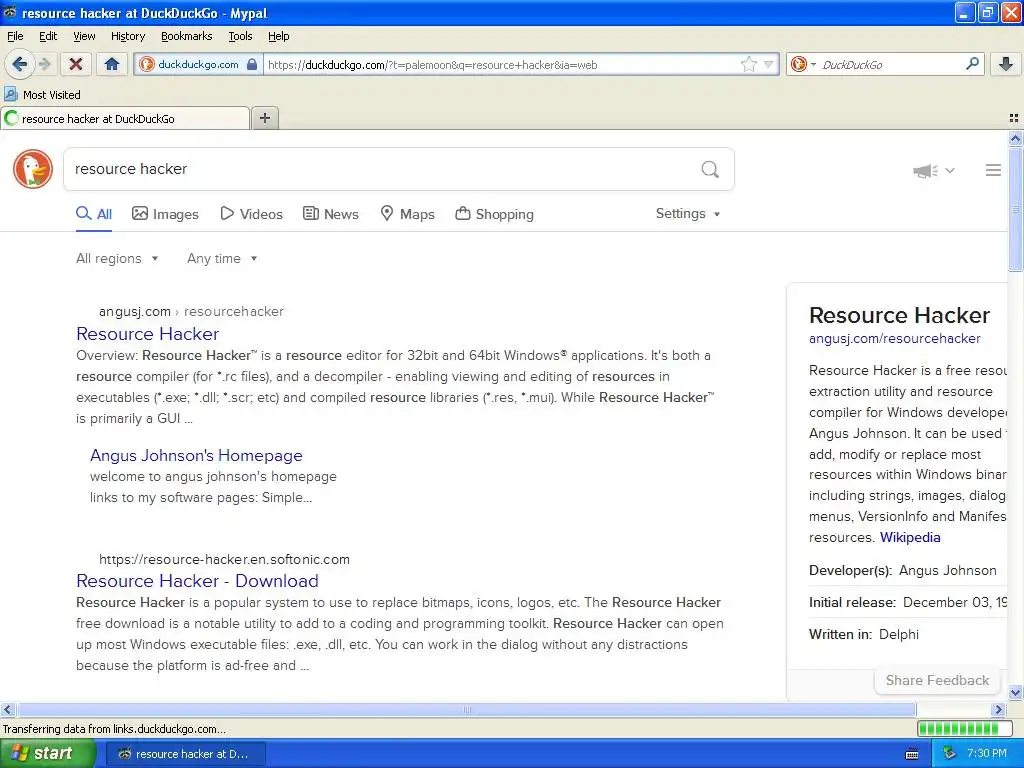Image resolution: width=1024 pixels, height=768 pixels.
Task: Open the megaphone announcements dropdown
Action: pos(934,170)
